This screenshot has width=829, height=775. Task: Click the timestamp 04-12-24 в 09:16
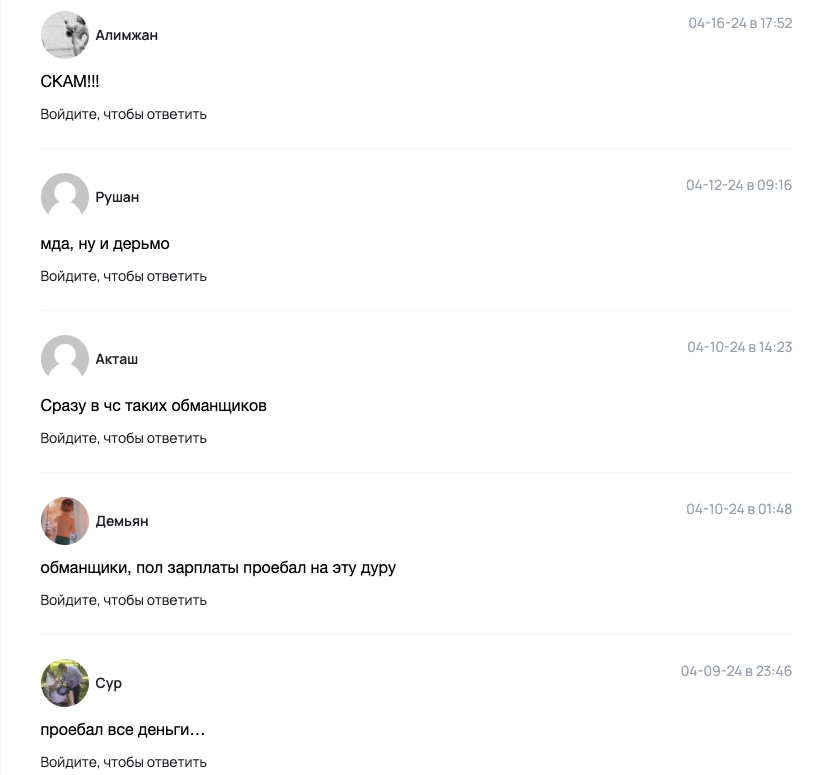739,185
